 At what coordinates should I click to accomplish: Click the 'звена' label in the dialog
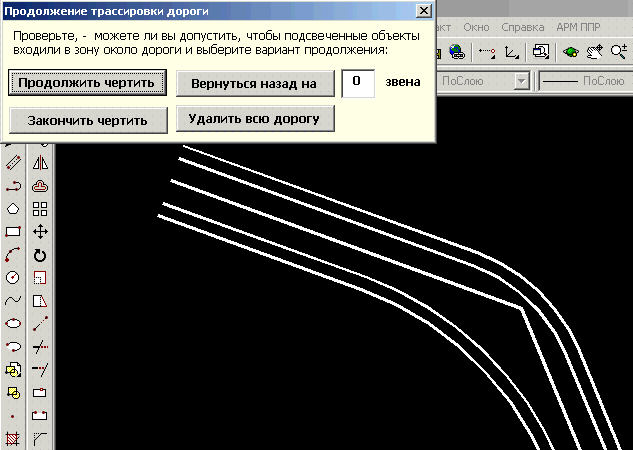click(x=402, y=82)
